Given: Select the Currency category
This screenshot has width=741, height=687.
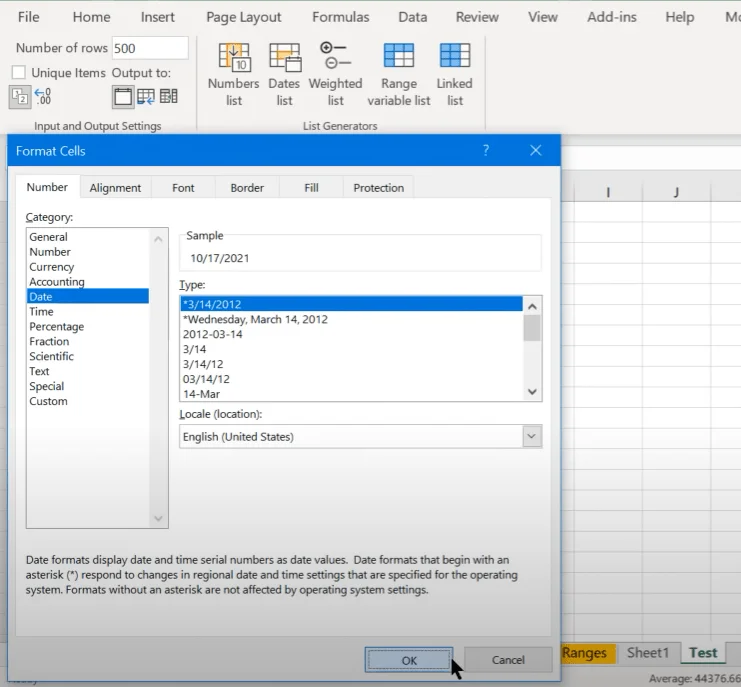Looking at the screenshot, I should 88,267.
